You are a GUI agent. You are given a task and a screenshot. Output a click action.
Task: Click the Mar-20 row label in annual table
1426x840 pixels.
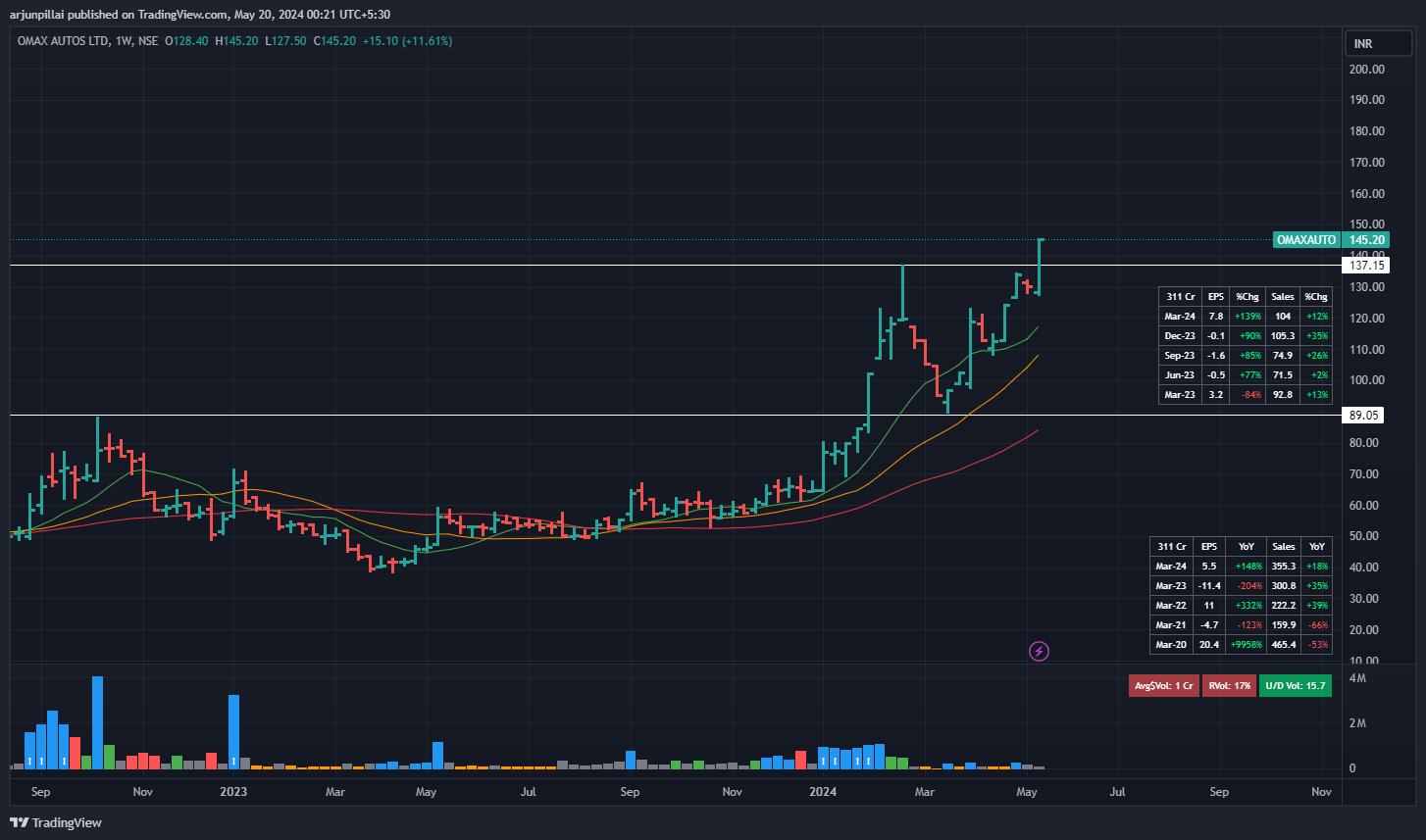coord(1169,645)
